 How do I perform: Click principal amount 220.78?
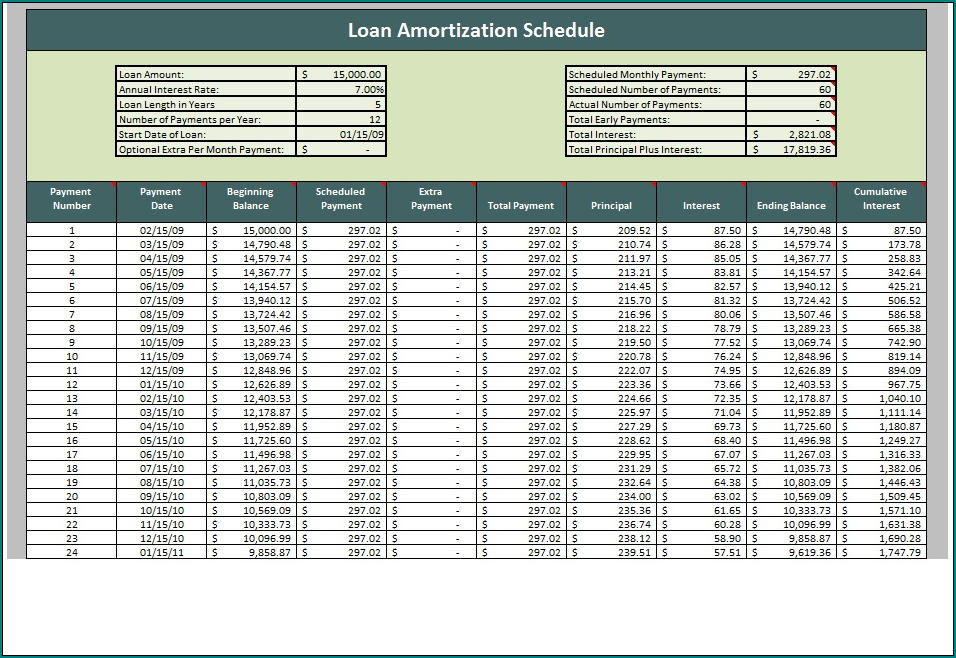(612, 357)
